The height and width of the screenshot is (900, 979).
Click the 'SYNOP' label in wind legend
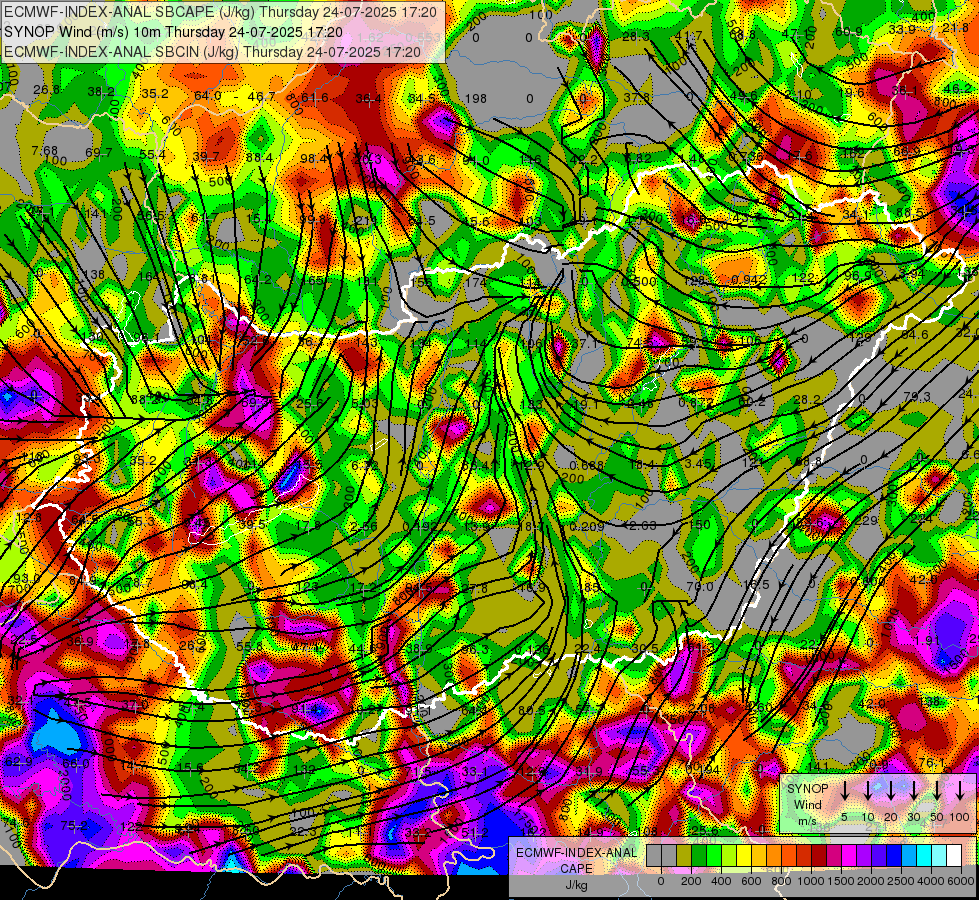click(x=807, y=789)
